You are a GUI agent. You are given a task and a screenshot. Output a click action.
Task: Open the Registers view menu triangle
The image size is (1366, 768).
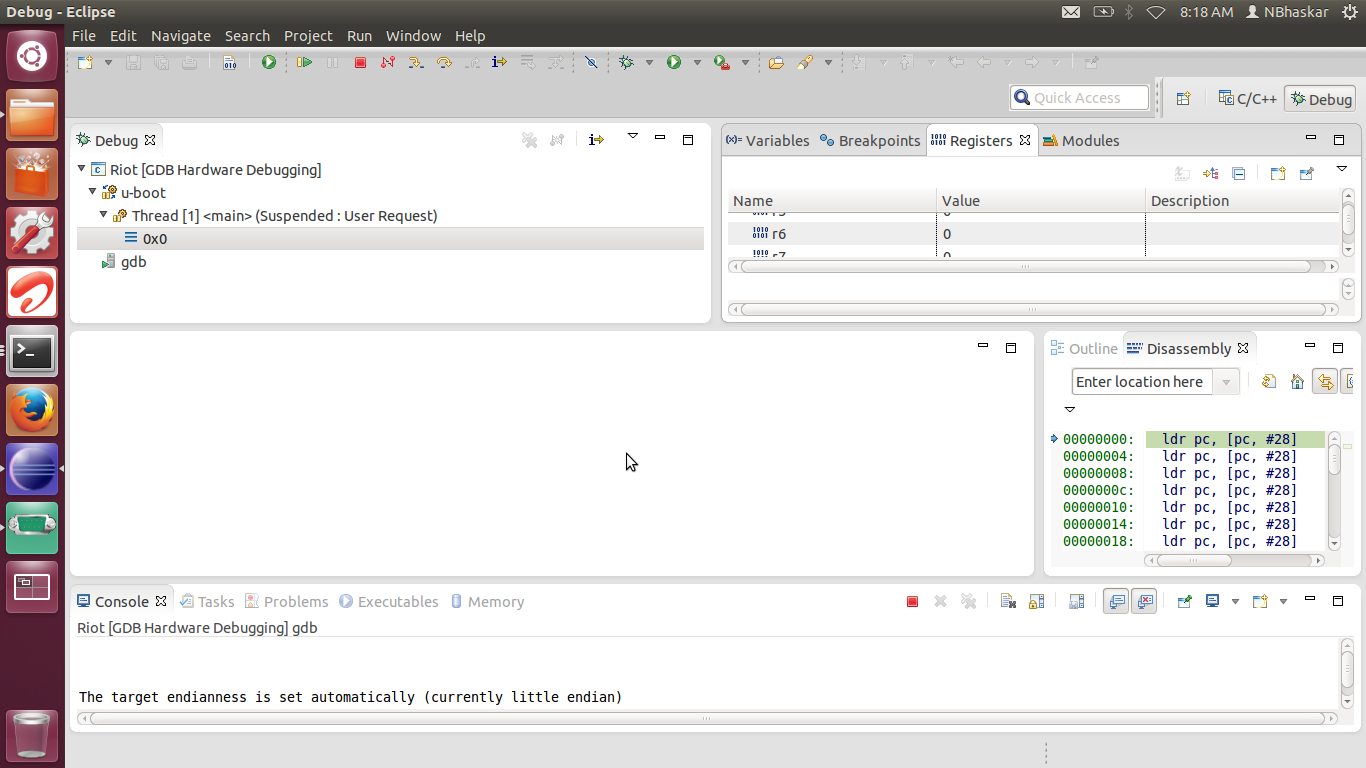pos(1342,169)
